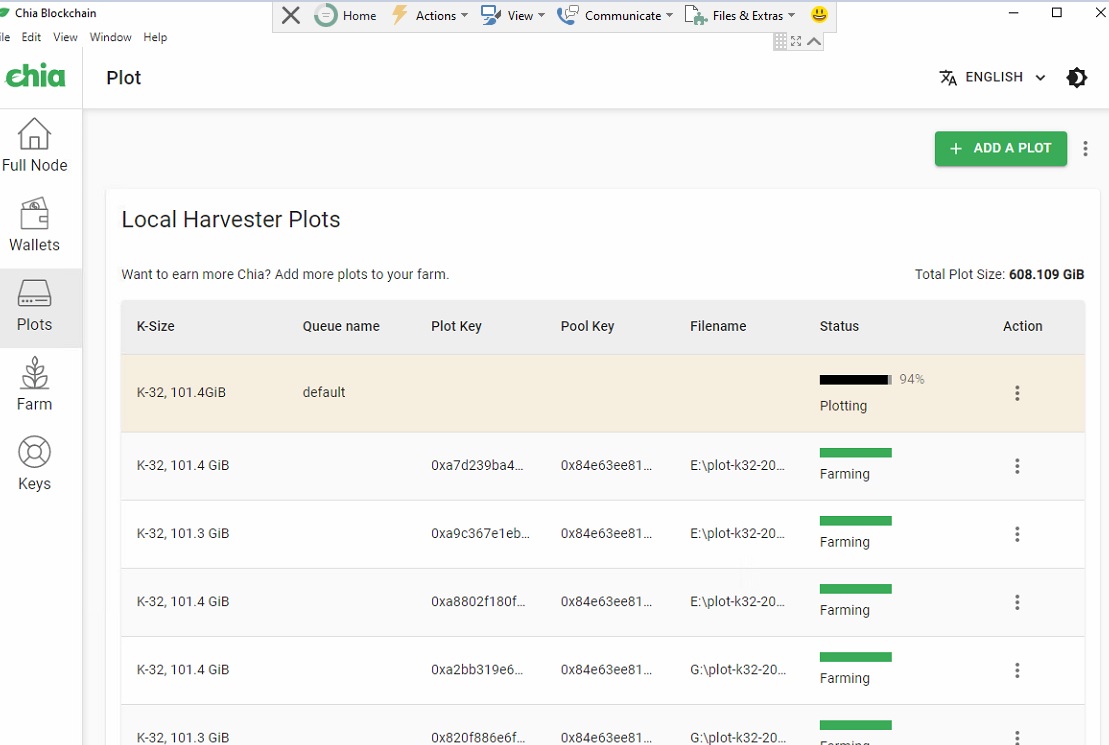This screenshot has width=1109, height=745.
Task: Click the Queue name column header
Action: coord(341,326)
